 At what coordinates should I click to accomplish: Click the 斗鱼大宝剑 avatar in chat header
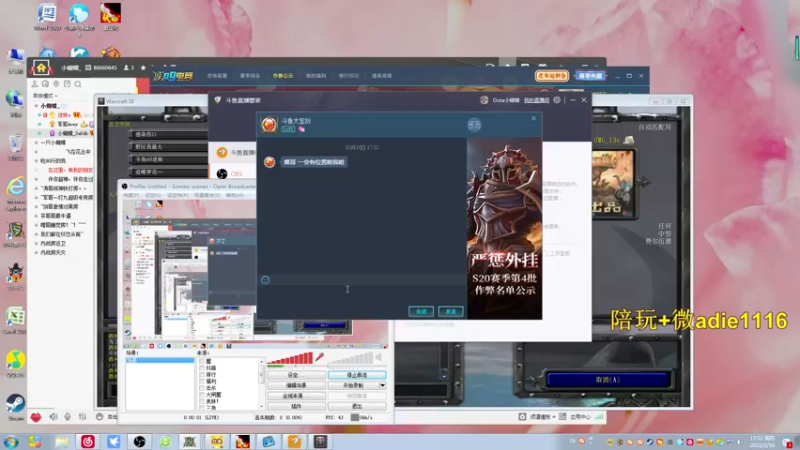point(269,124)
